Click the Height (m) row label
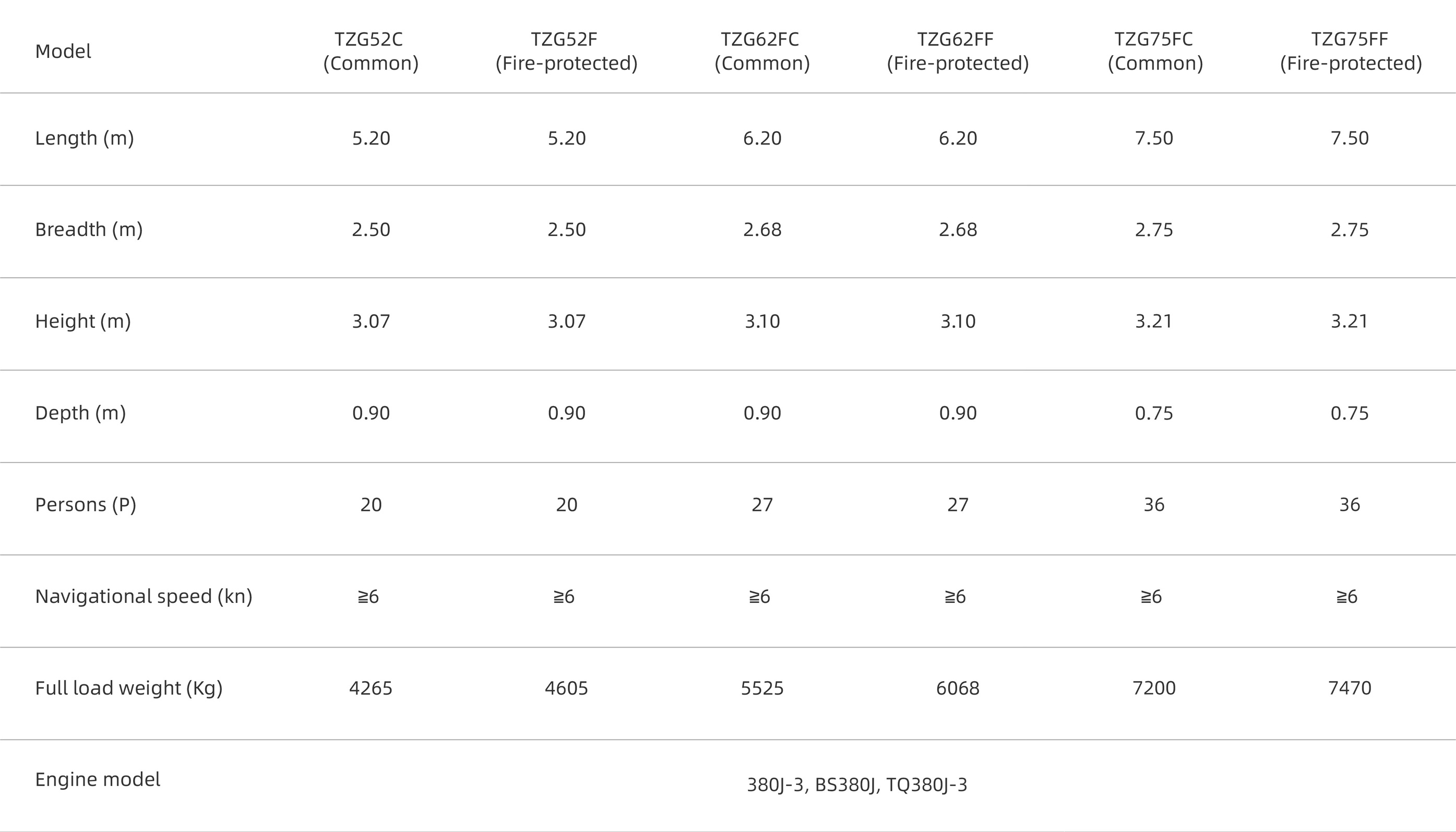Screen dimensions: 1456x832 83,321
